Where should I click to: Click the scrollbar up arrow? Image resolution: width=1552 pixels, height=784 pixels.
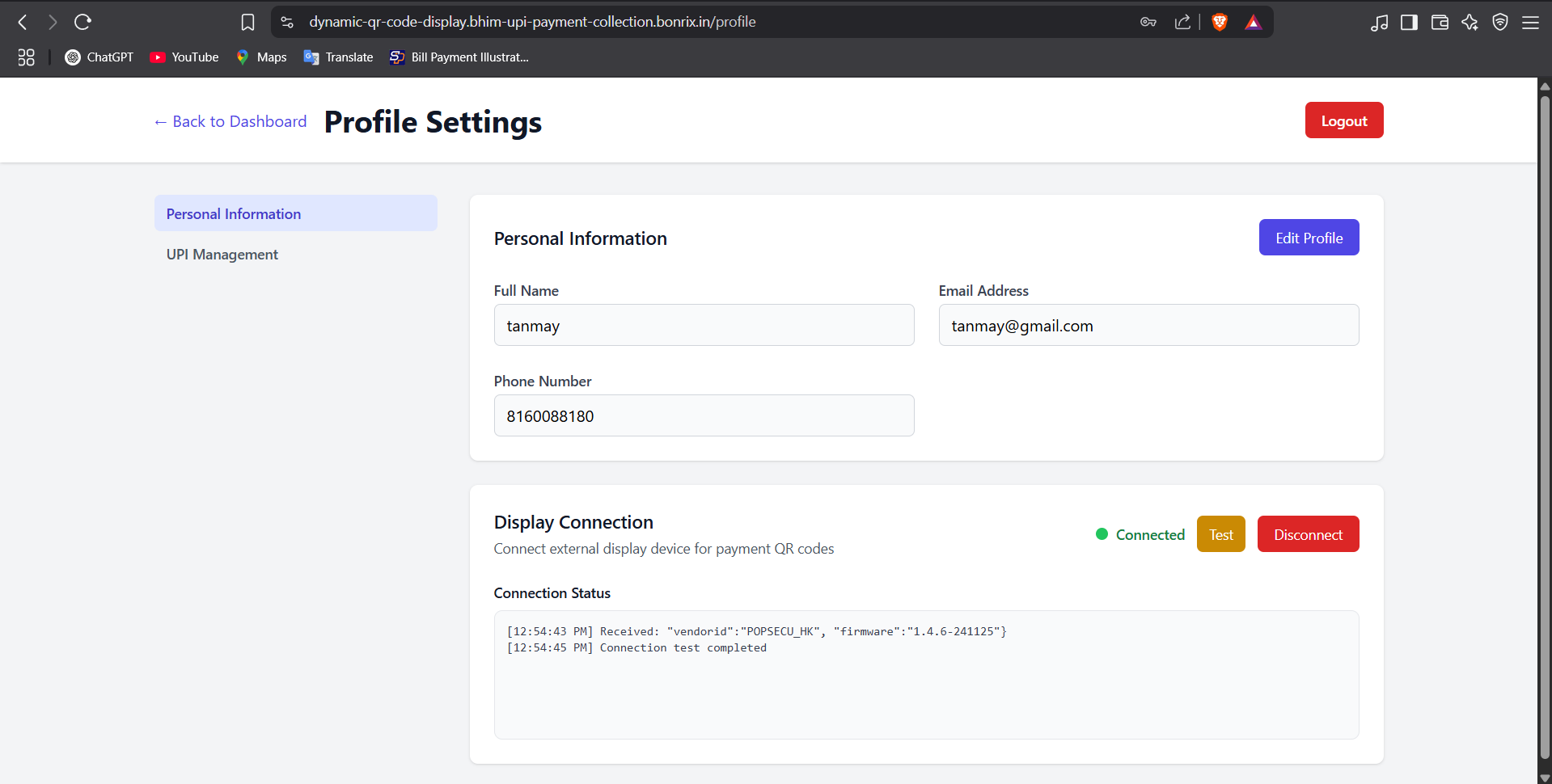tap(1544, 85)
